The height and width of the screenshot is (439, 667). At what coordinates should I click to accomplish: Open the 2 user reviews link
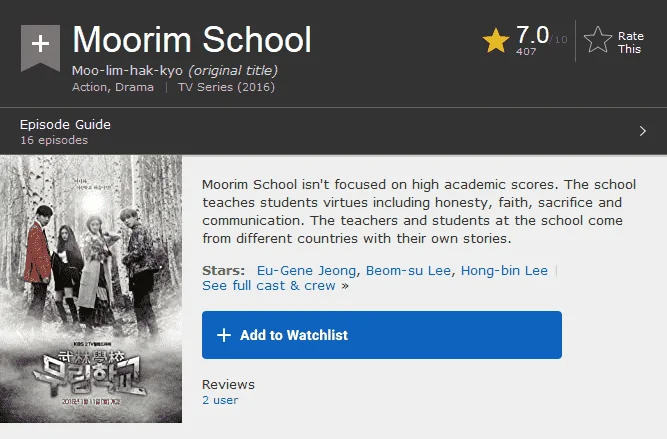(220, 400)
